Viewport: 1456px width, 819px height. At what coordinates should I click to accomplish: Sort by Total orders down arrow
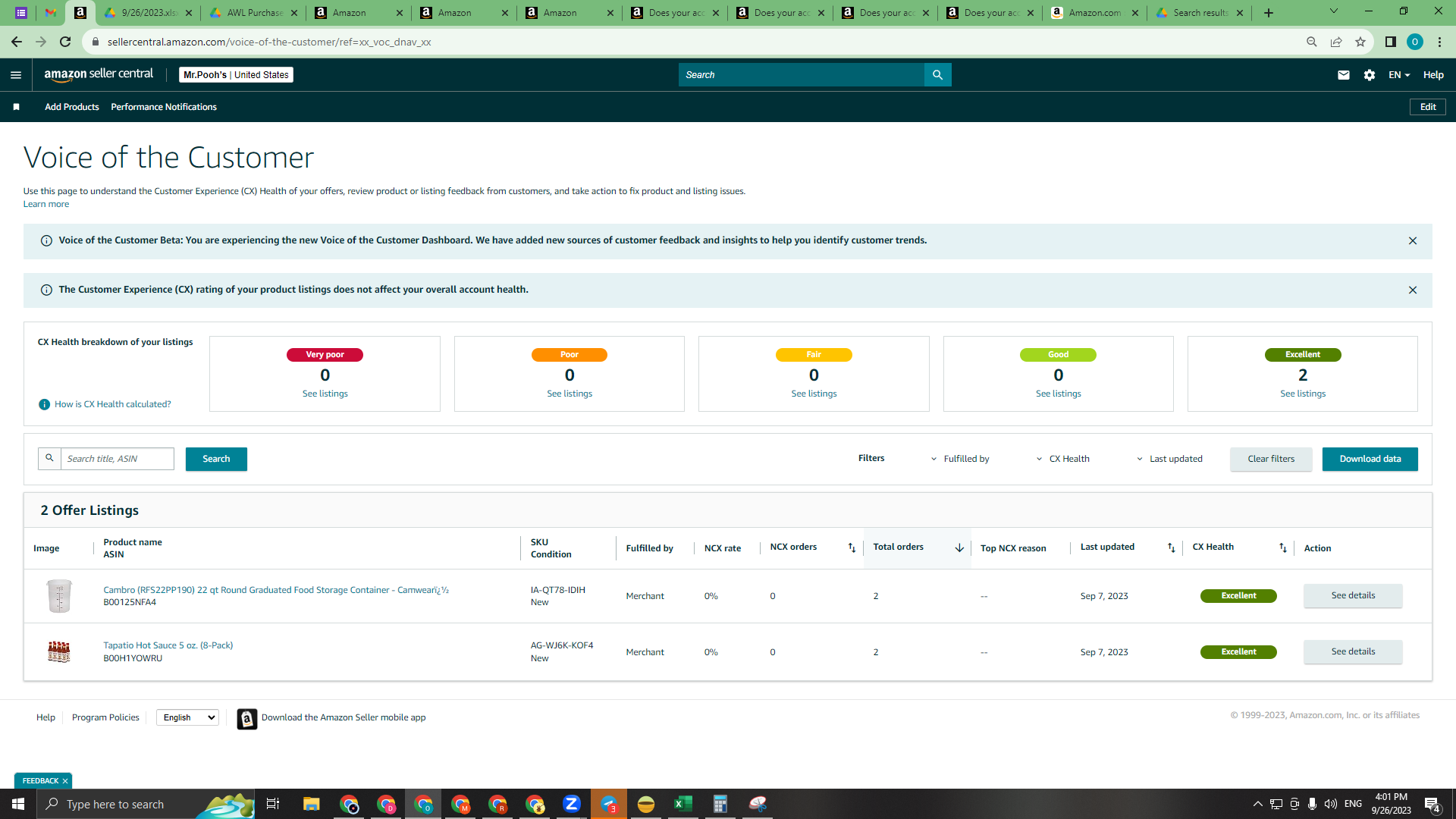click(x=959, y=548)
